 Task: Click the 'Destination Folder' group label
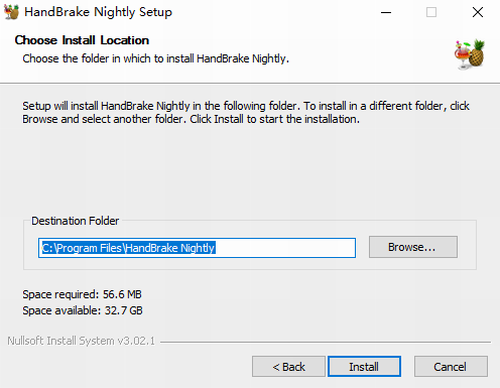(x=75, y=221)
